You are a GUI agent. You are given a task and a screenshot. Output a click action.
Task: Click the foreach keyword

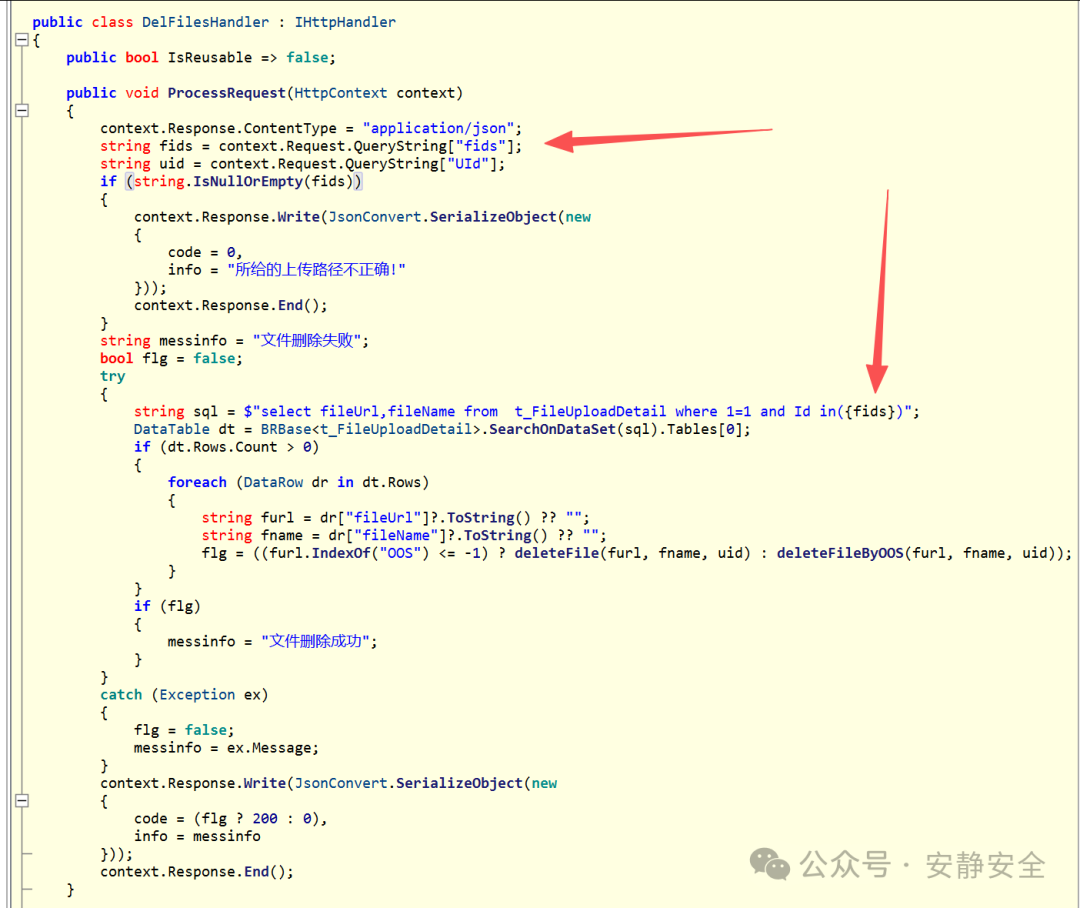point(197,482)
